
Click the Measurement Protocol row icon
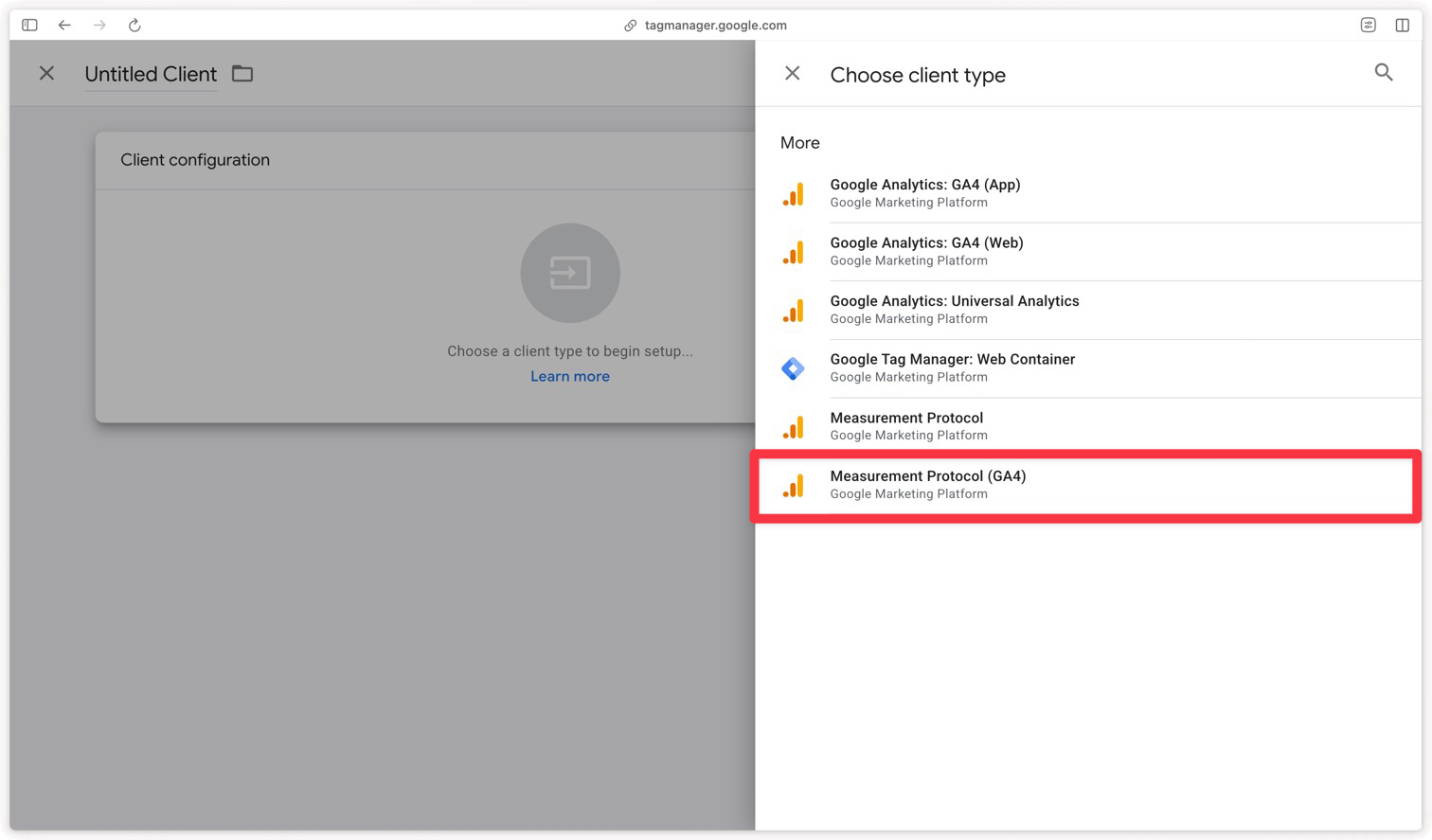tap(794, 427)
